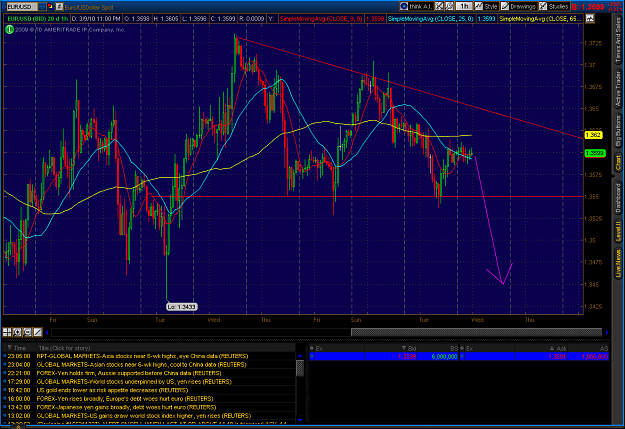The width and height of the screenshot is (625, 429).
Task: Select the 1.3601 ask row with 1,000,000
Action: pos(535,356)
